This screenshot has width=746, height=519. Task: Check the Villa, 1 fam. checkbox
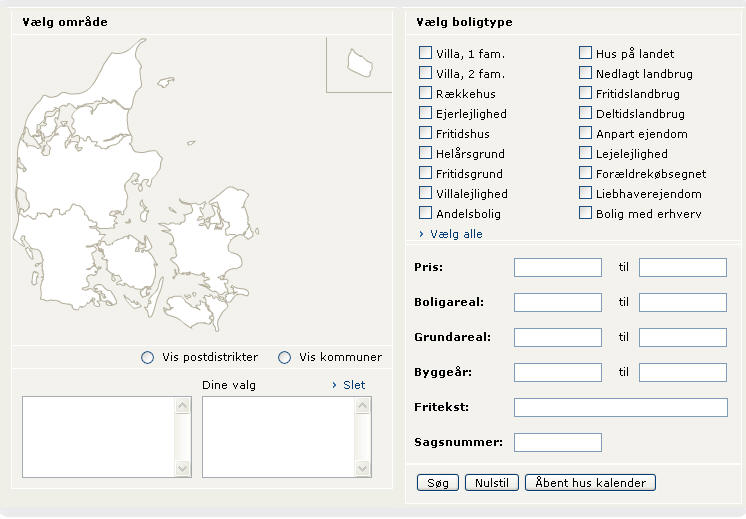(425, 53)
